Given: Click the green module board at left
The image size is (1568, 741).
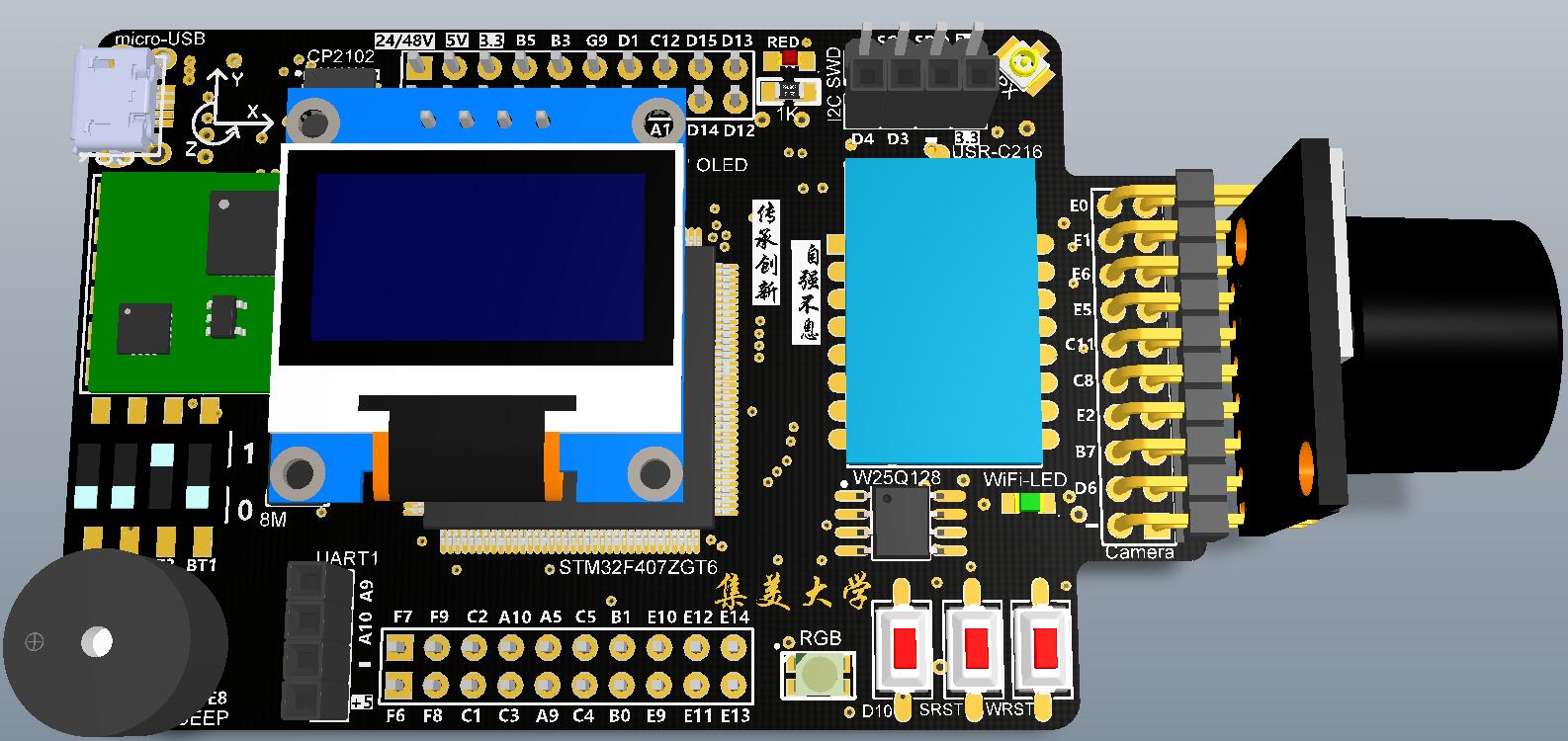Looking at the screenshot, I should [x=183, y=283].
